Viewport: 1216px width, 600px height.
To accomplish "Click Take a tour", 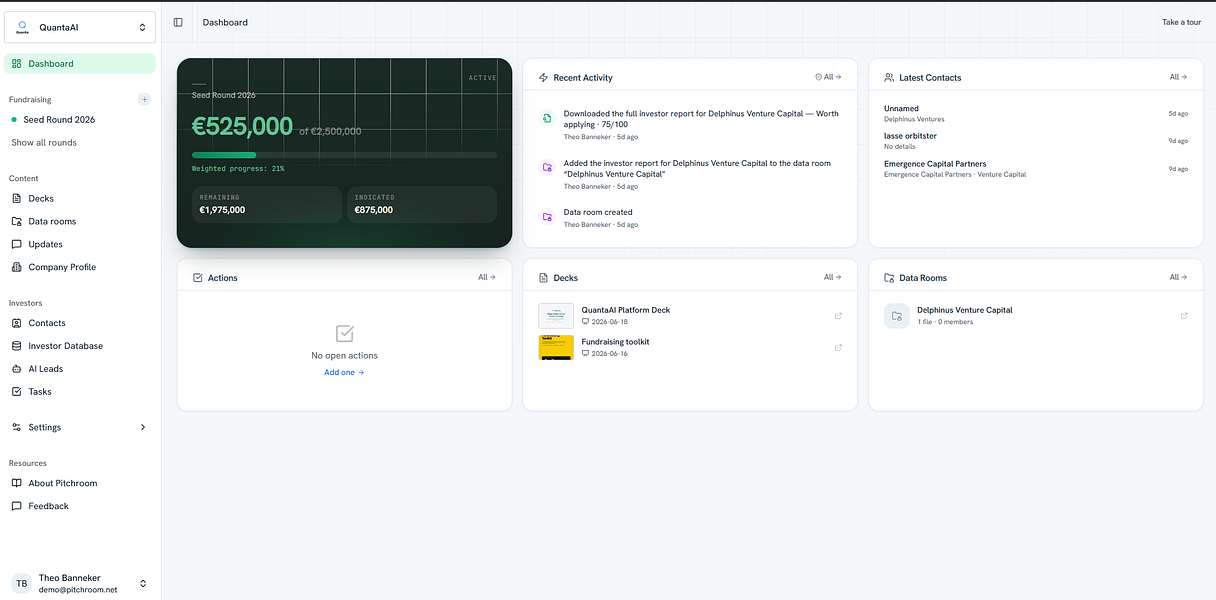I will 1181,22.
